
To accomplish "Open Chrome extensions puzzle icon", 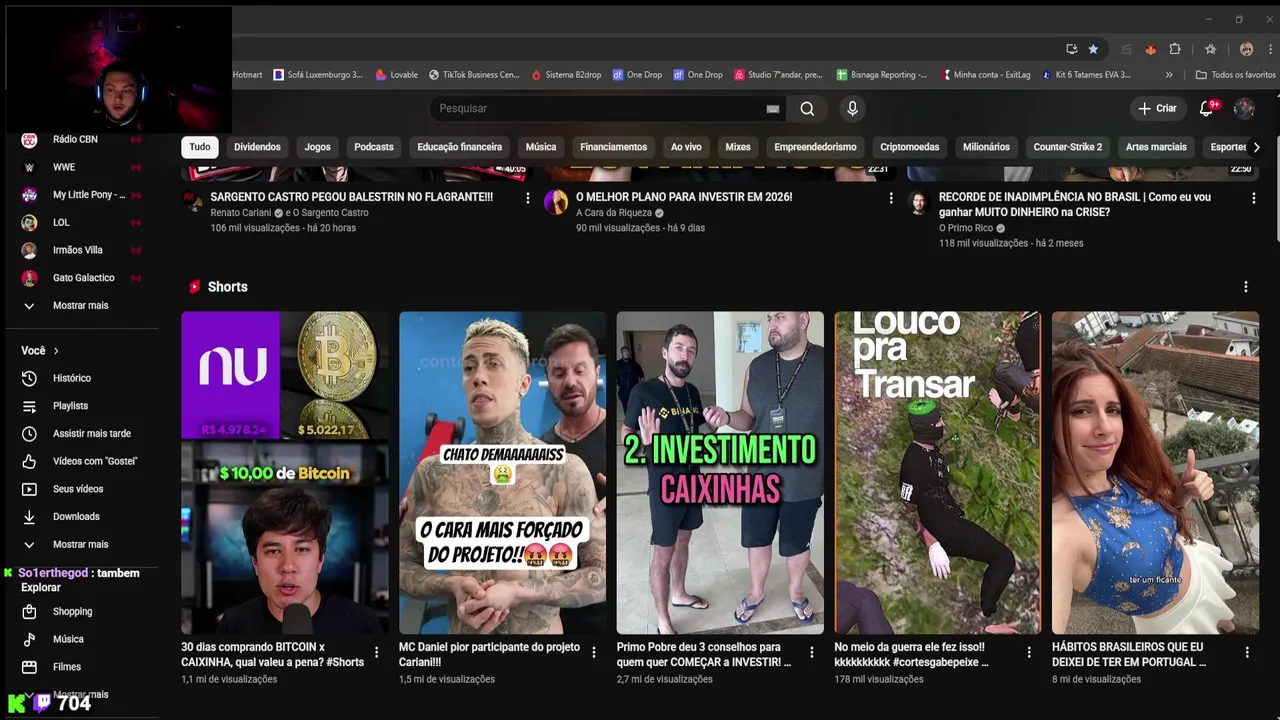I will pyautogui.click(x=1175, y=49).
